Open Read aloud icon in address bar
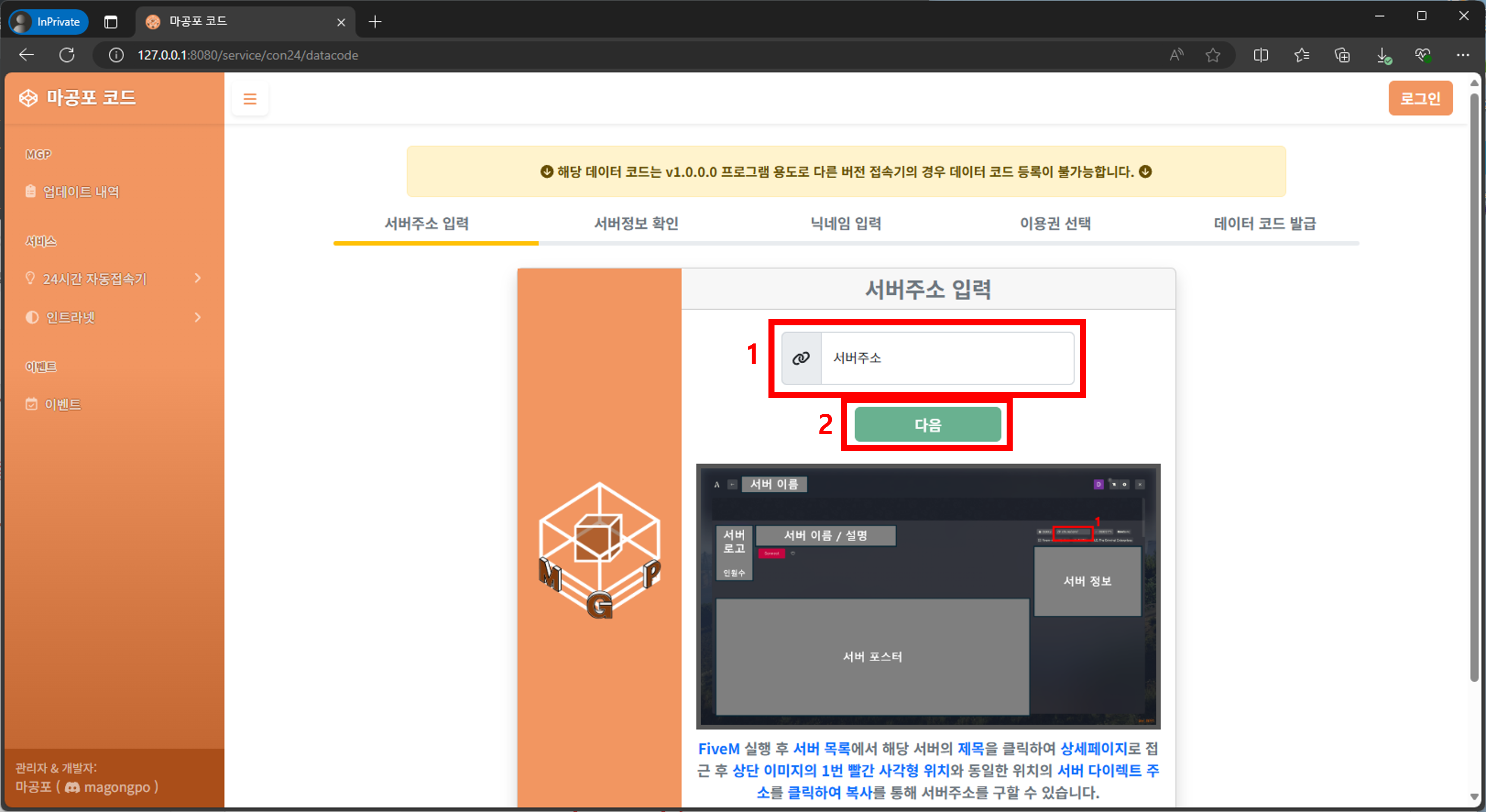The image size is (1486, 812). pos(1176,55)
